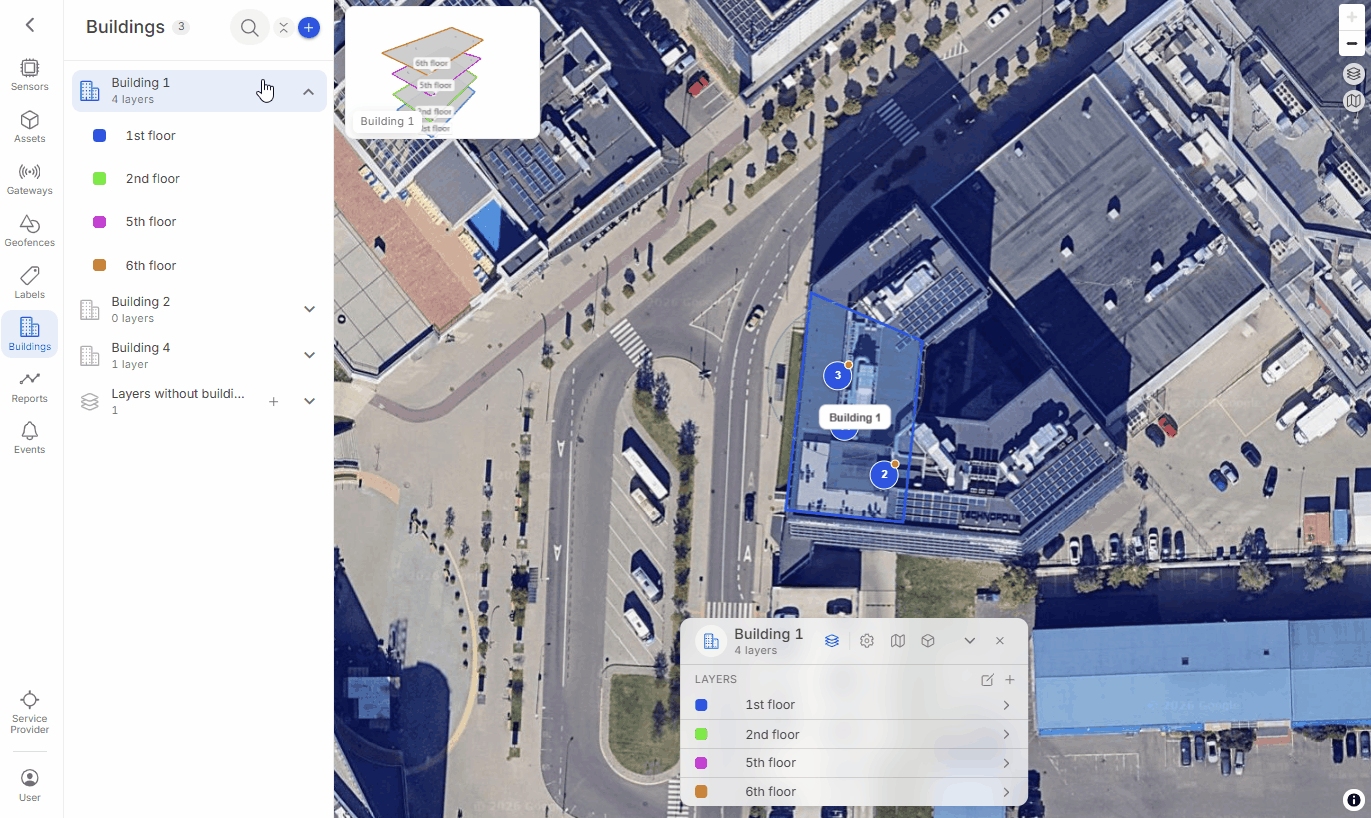Toggle the map layers icon on the map
This screenshot has height=818, width=1371.
coord(1353,74)
